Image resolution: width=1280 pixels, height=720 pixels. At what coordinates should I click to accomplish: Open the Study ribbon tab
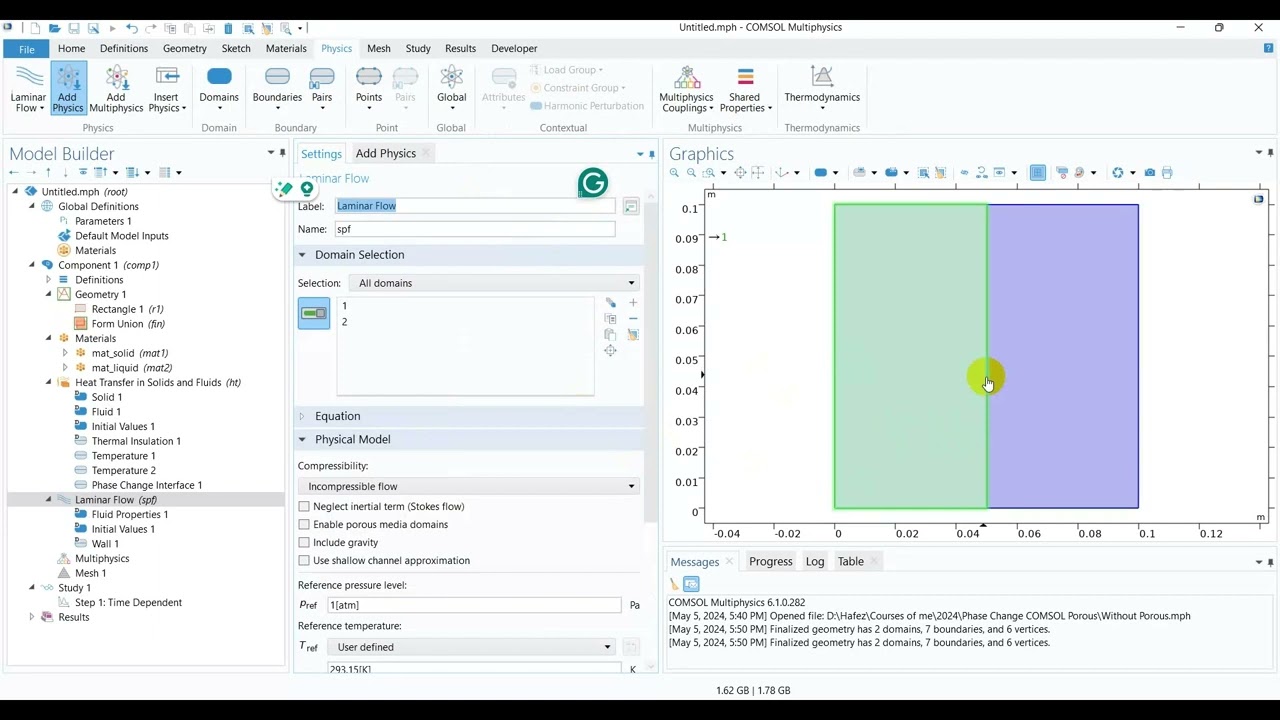(418, 48)
